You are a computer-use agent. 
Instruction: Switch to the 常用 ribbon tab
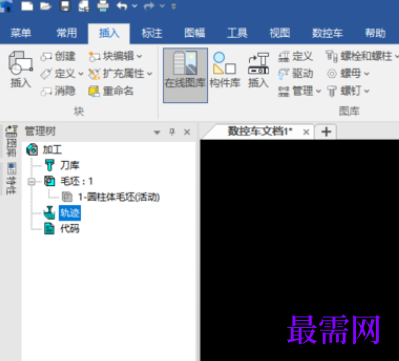click(x=67, y=33)
